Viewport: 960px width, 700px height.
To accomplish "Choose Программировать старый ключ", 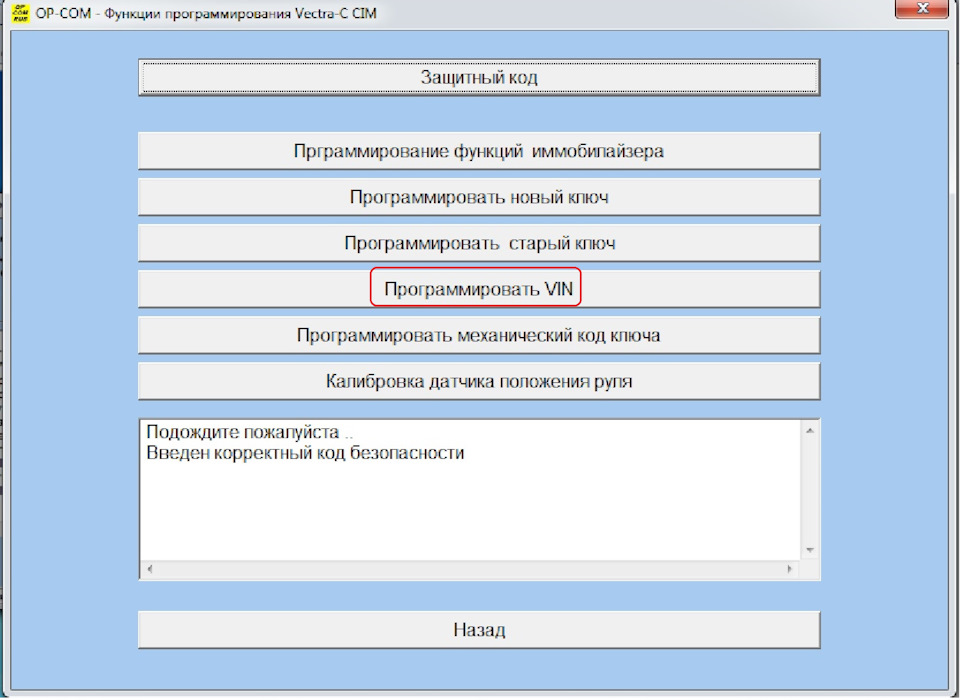I will point(479,243).
